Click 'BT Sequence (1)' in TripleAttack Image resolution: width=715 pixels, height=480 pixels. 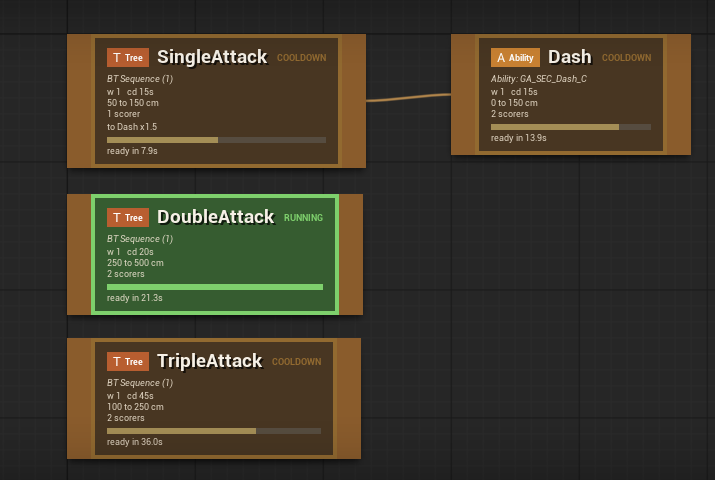(x=140, y=383)
